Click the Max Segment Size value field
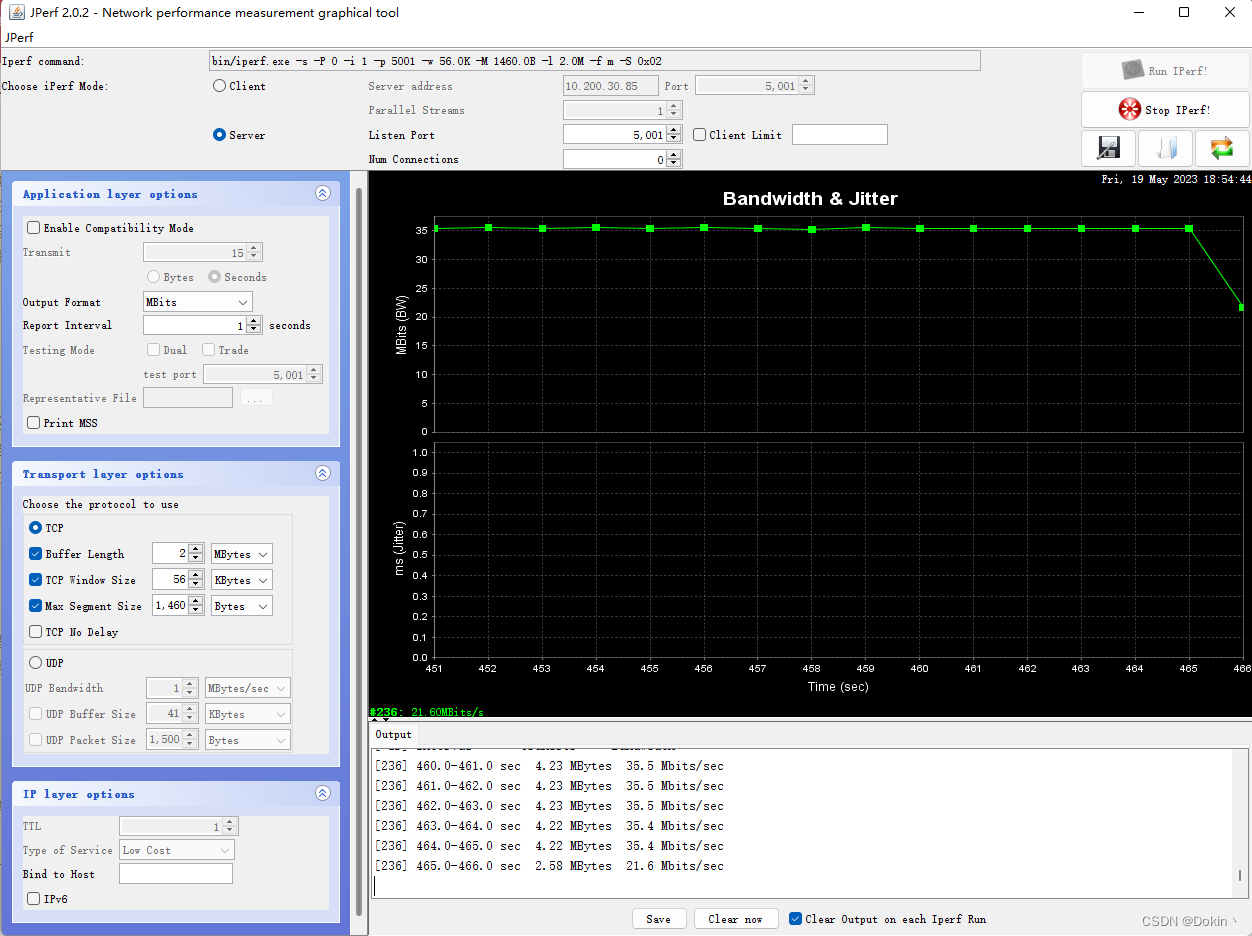The width and height of the screenshot is (1252, 936). click(x=170, y=606)
